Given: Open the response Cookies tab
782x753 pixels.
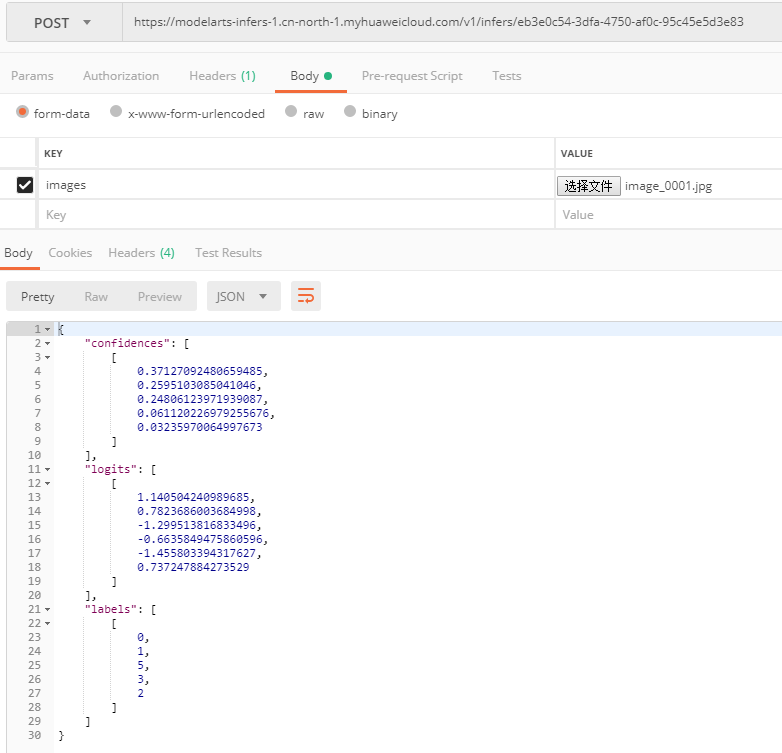Looking at the screenshot, I should tap(70, 253).
